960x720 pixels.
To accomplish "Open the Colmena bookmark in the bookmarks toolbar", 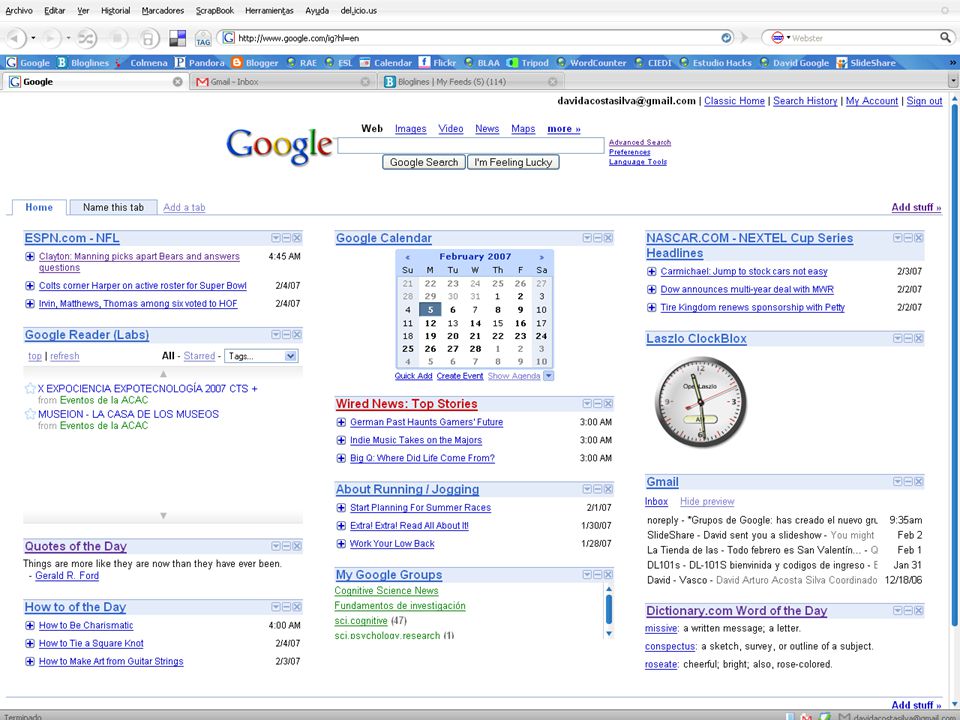I will 141,62.
